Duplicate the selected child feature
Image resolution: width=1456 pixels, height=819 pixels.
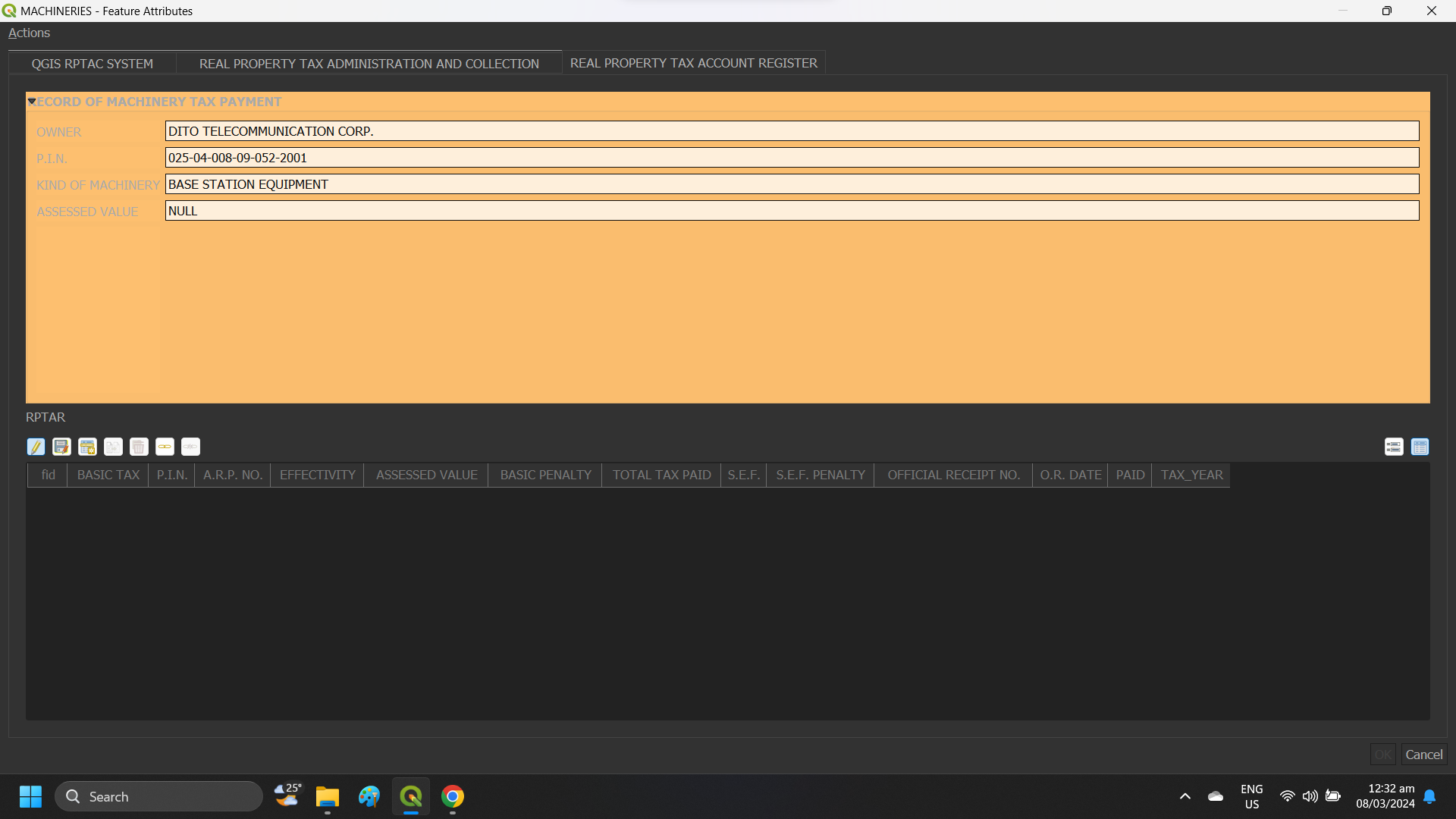pyautogui.click(x=113, y=447)
